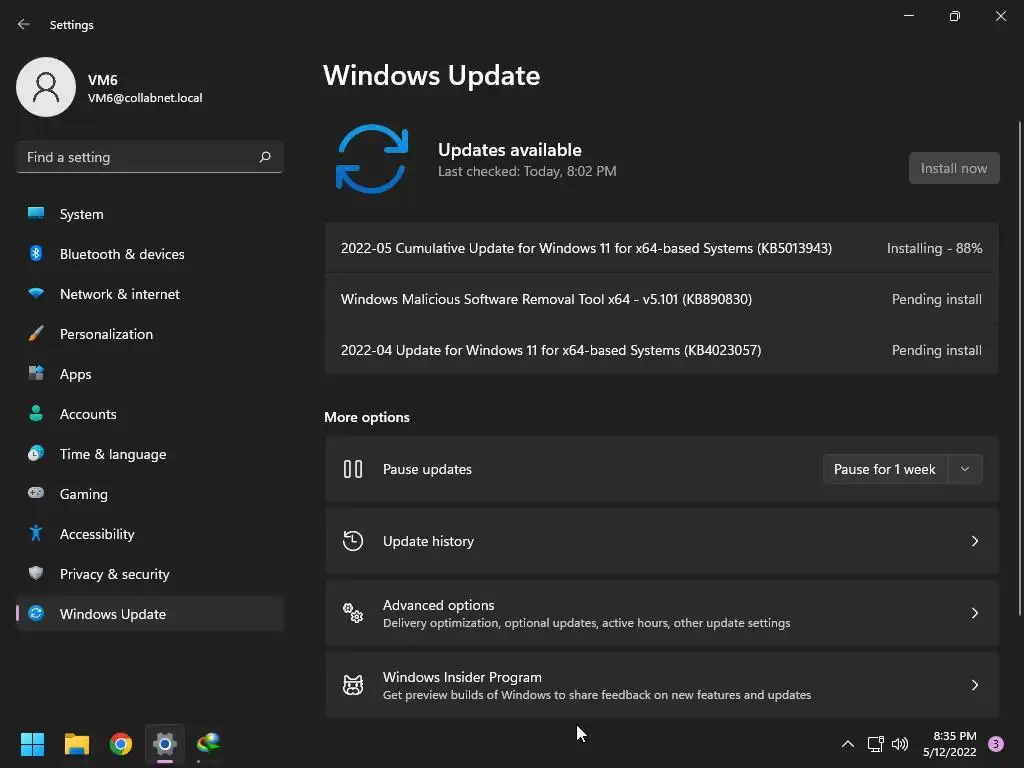Click the Accounts person icon

click(36, 413)
